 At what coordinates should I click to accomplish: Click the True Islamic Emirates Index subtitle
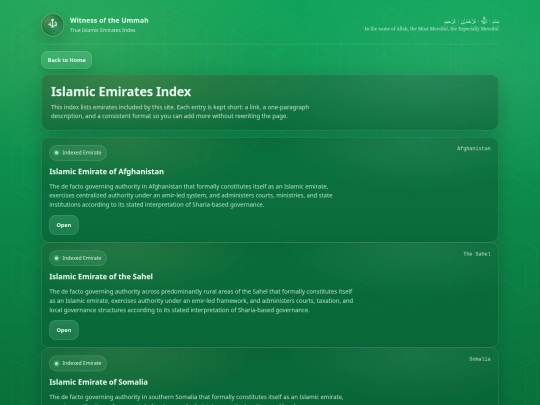(103, 30)
